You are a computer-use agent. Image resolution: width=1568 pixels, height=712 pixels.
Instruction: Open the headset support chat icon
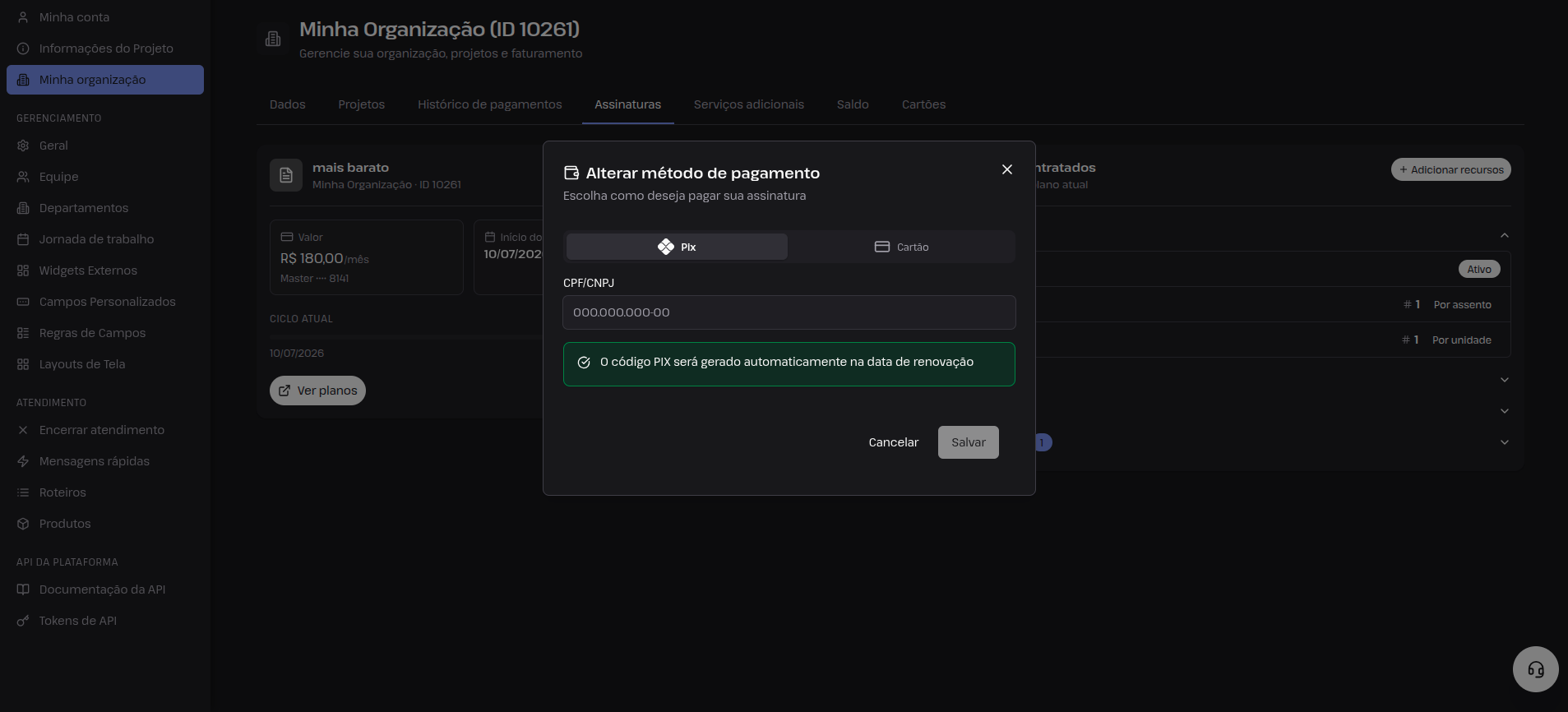click(1535, 669)
